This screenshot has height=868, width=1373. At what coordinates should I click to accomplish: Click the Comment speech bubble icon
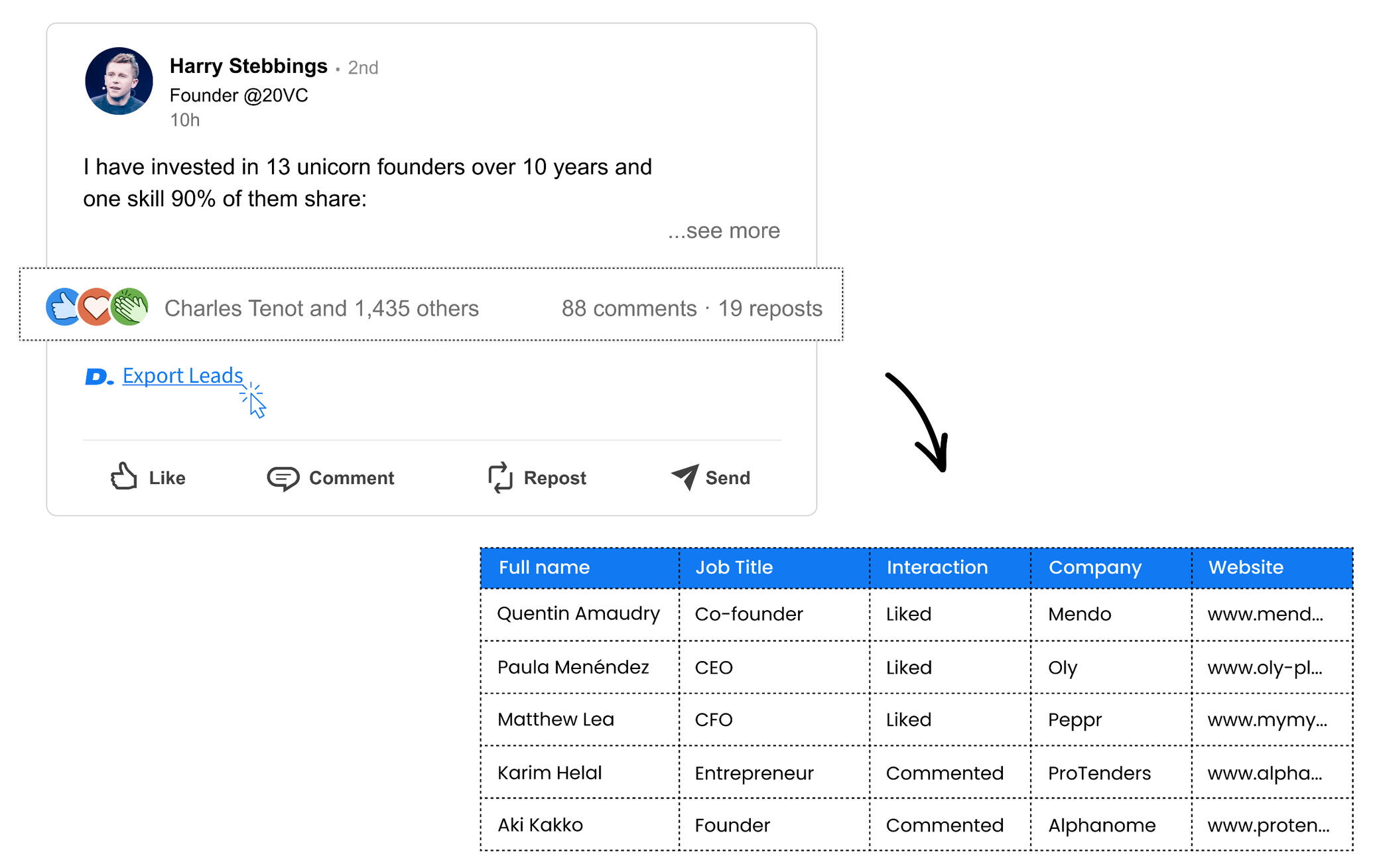point(283,478)
